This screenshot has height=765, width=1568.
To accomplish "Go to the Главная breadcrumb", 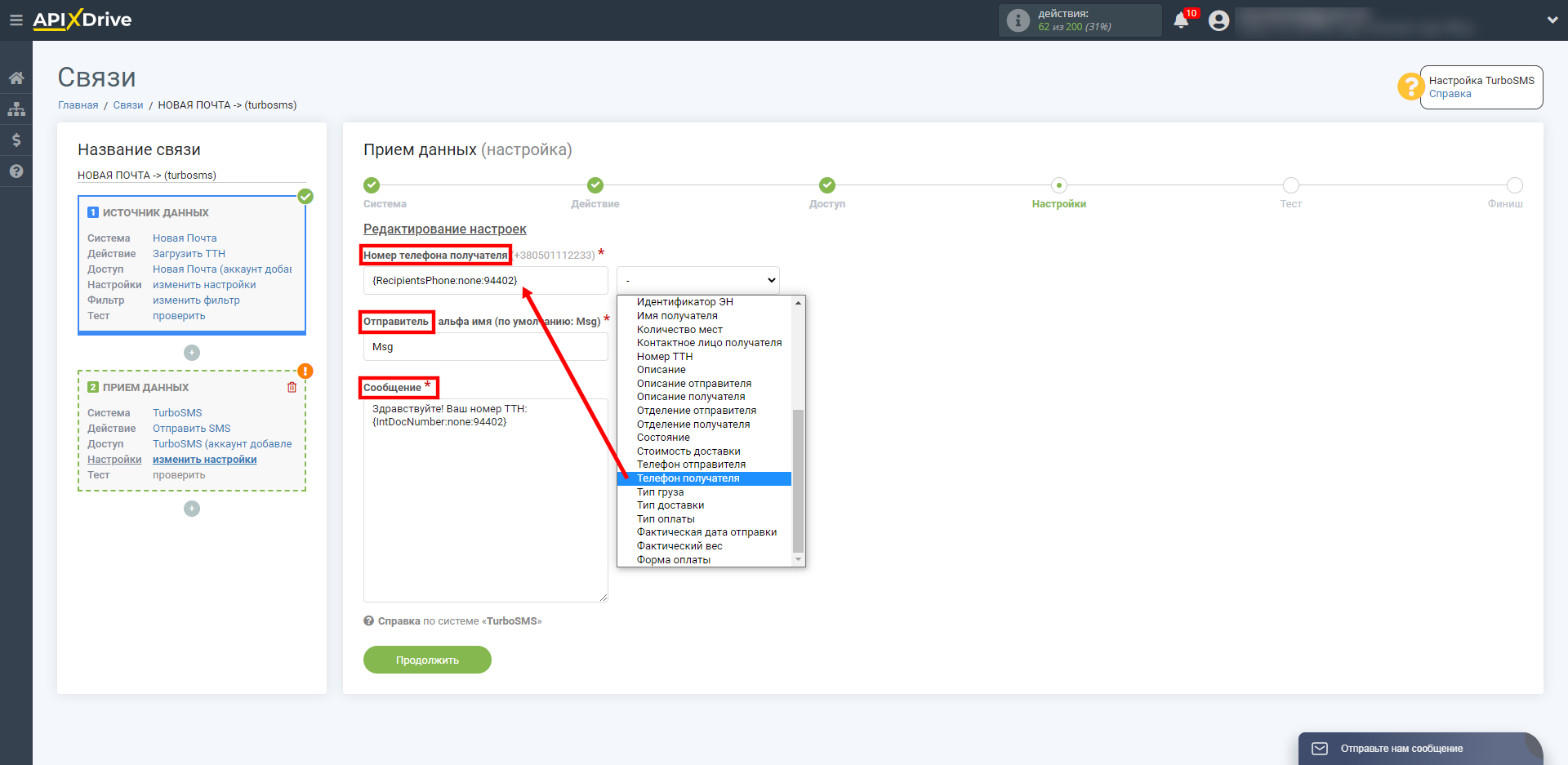I will tap(78, 105).
